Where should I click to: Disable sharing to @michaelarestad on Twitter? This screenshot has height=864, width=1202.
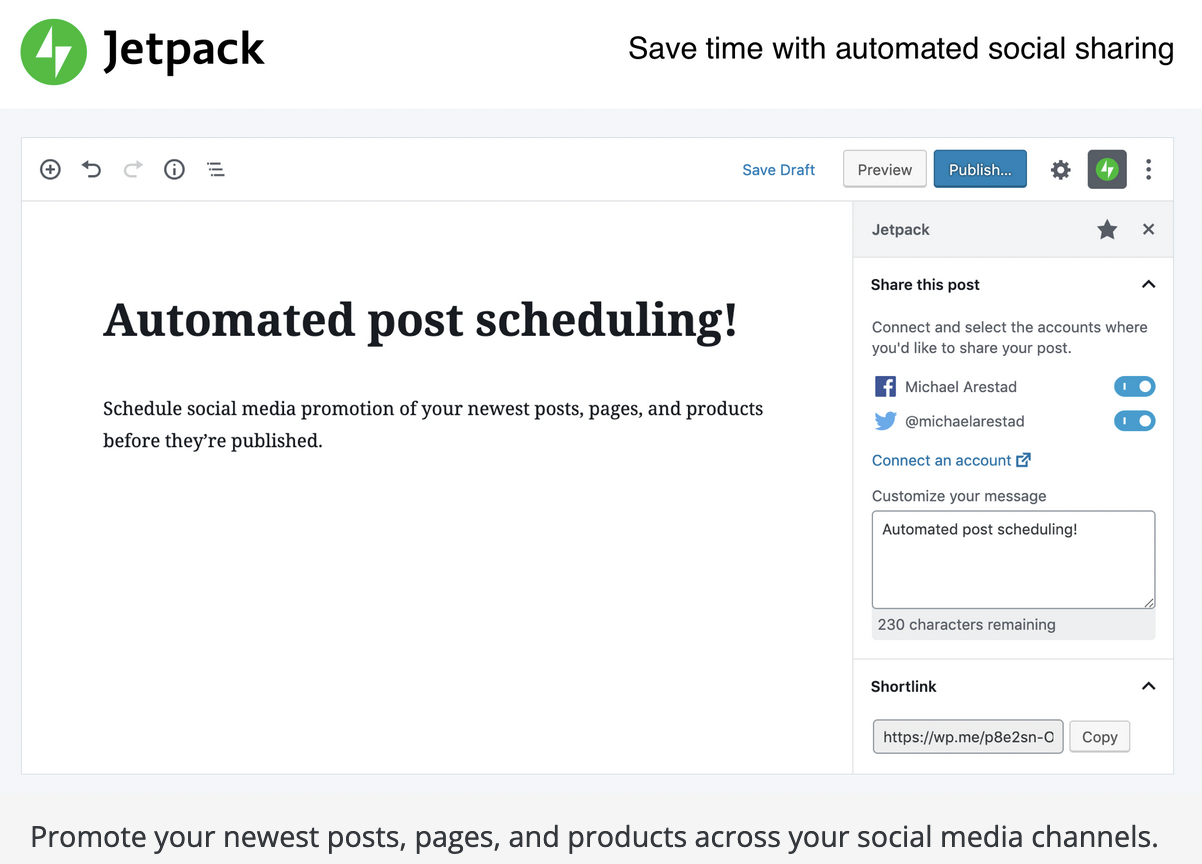pos(1134,420)
